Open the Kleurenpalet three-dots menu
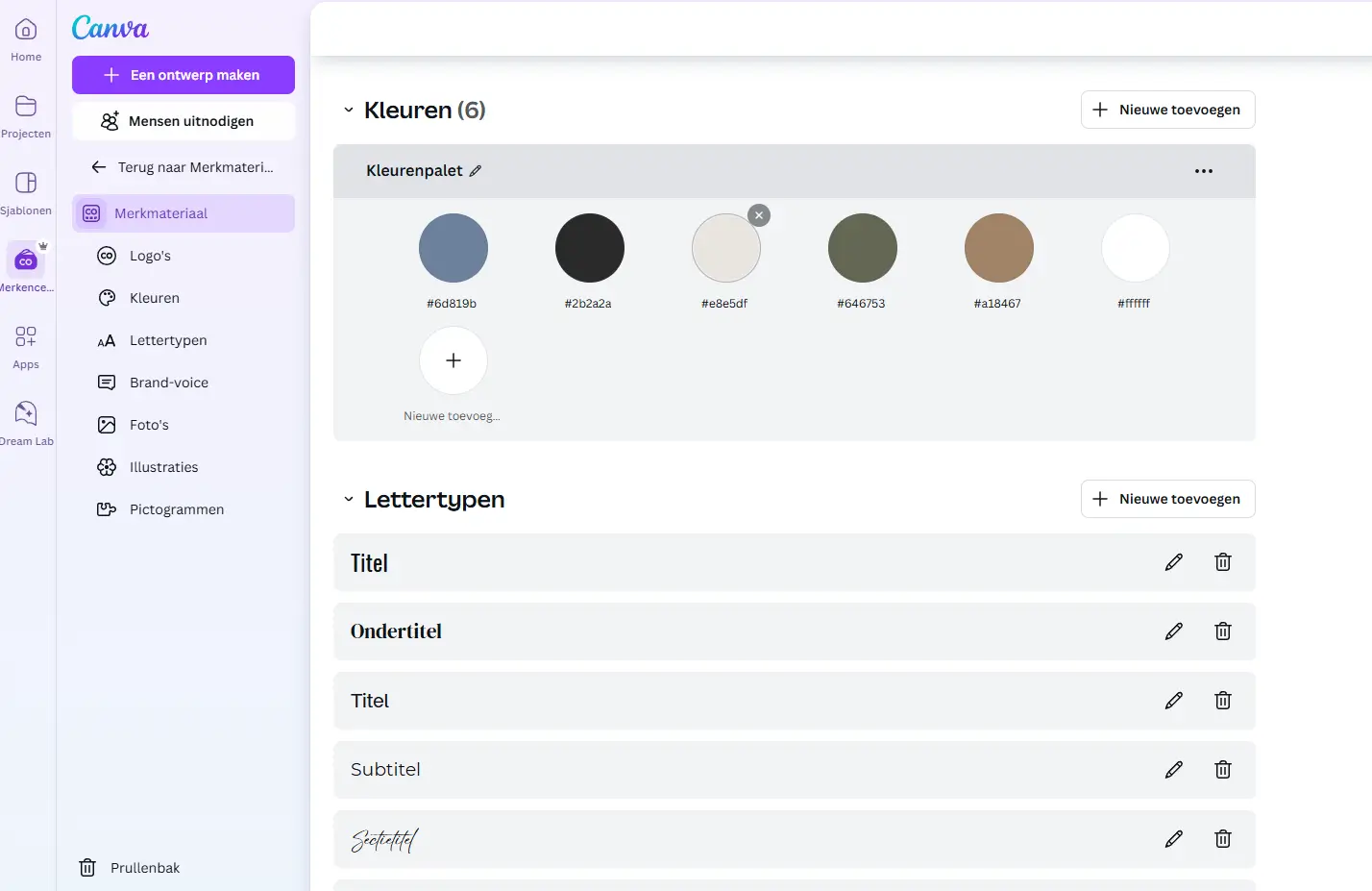Viewport: 1372px width, 891px height. tap(1203, 171)
